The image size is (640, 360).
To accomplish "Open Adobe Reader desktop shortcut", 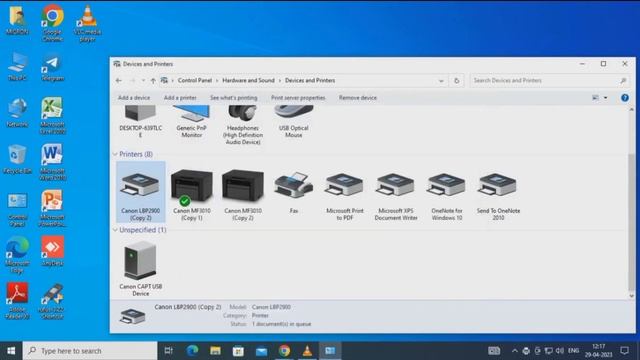I will pos(17,300).
